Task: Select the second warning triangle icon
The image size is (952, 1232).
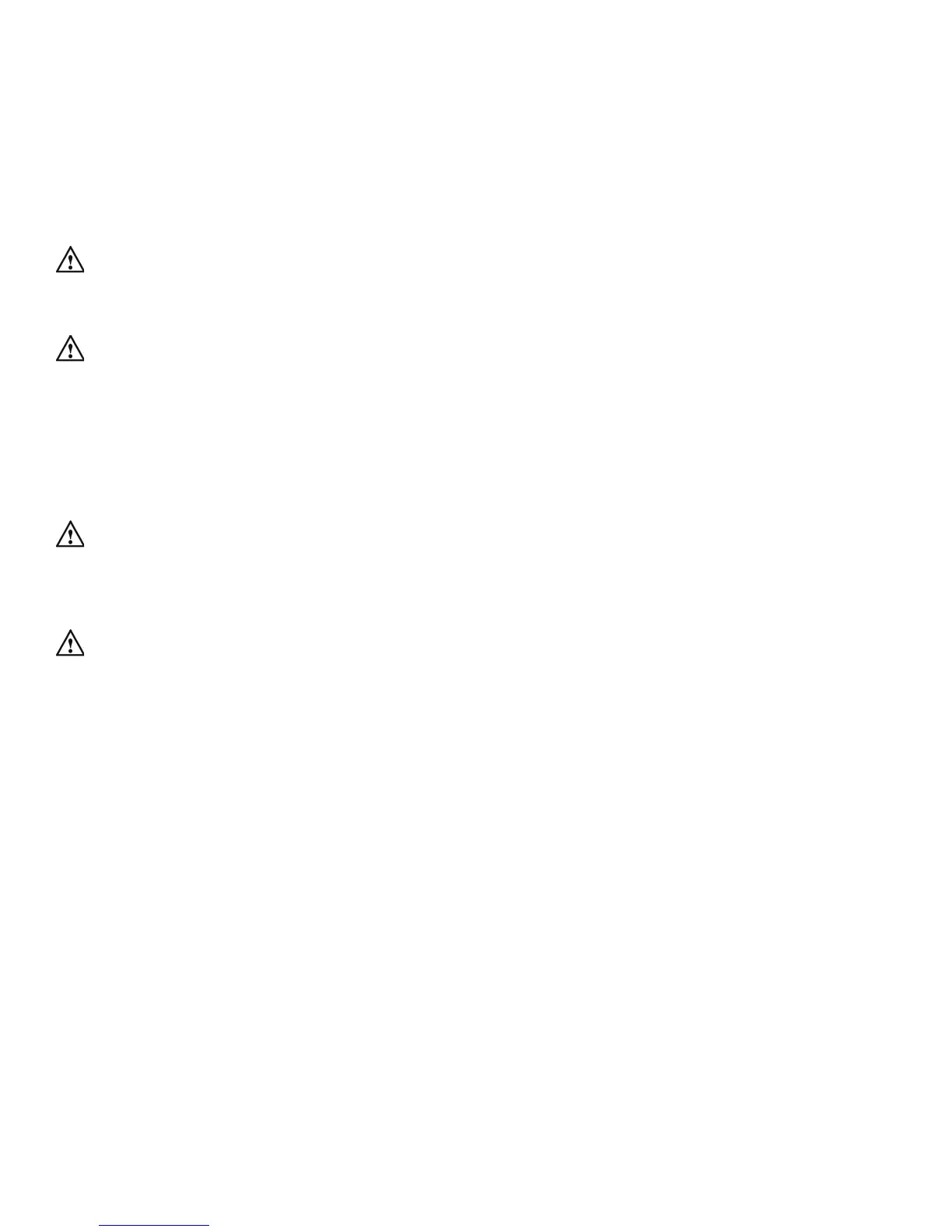Action: (x=70, y=348)
